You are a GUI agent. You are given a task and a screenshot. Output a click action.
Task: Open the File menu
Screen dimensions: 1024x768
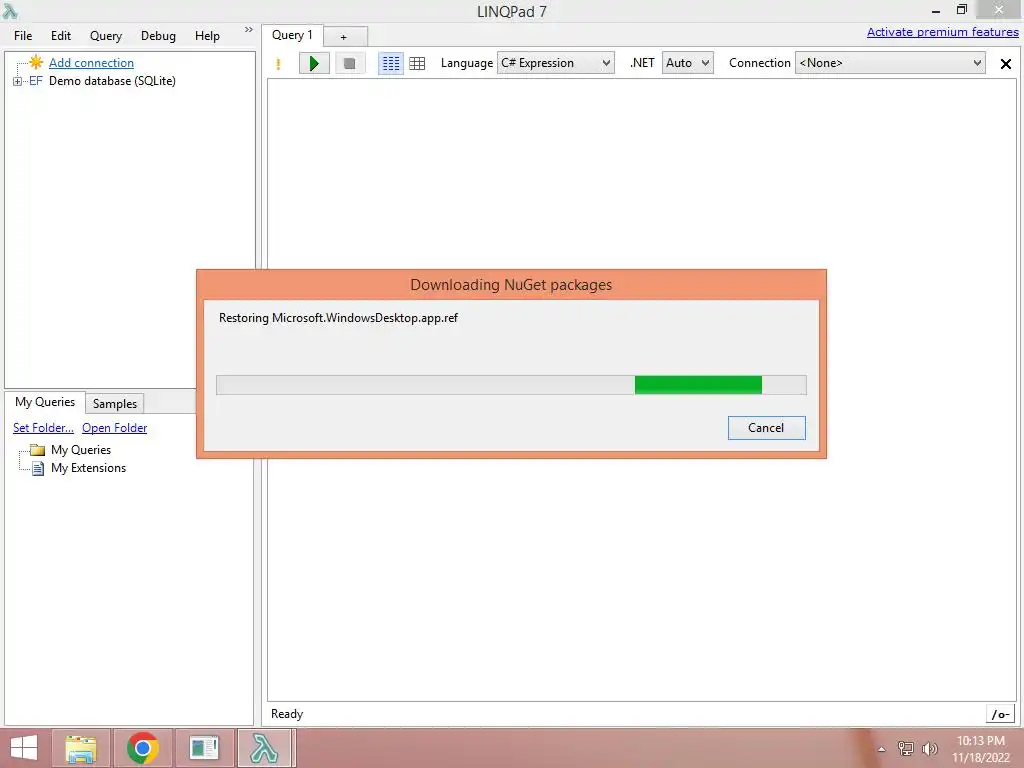23,36
